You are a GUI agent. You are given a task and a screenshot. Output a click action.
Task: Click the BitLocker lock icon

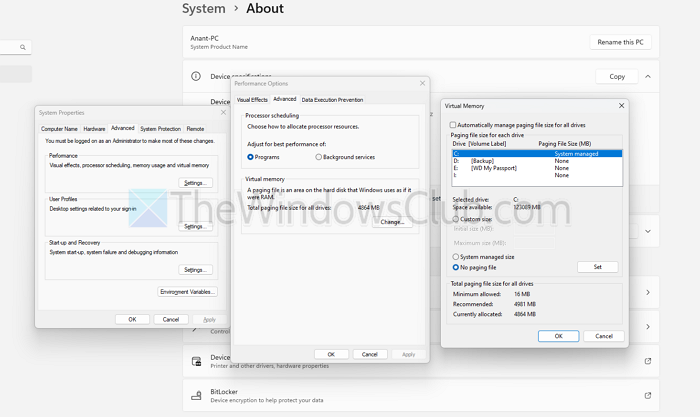click(x=196, y=396)
